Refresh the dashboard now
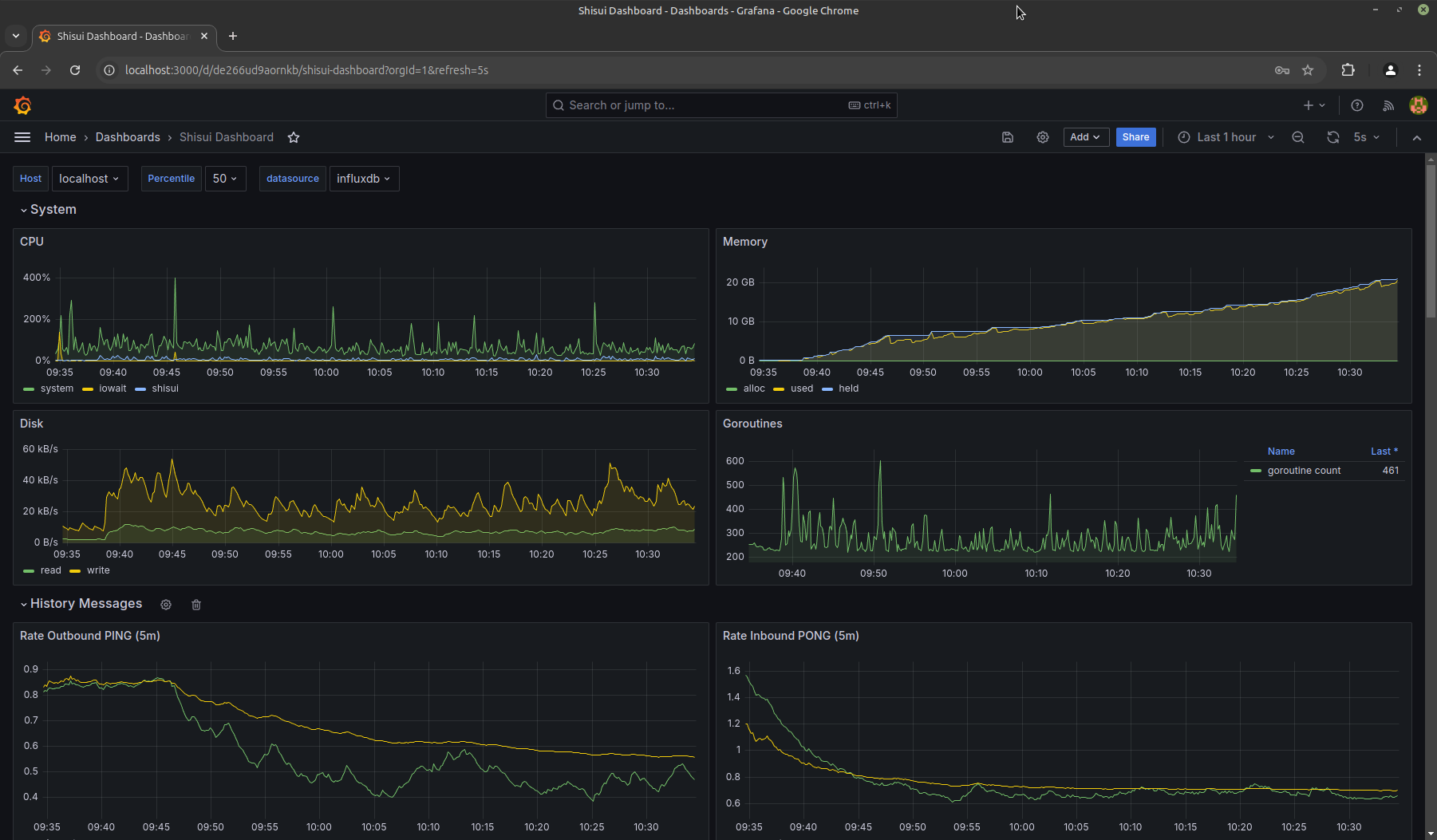This screenshot has height=840, width=1437. point(1333,137)
